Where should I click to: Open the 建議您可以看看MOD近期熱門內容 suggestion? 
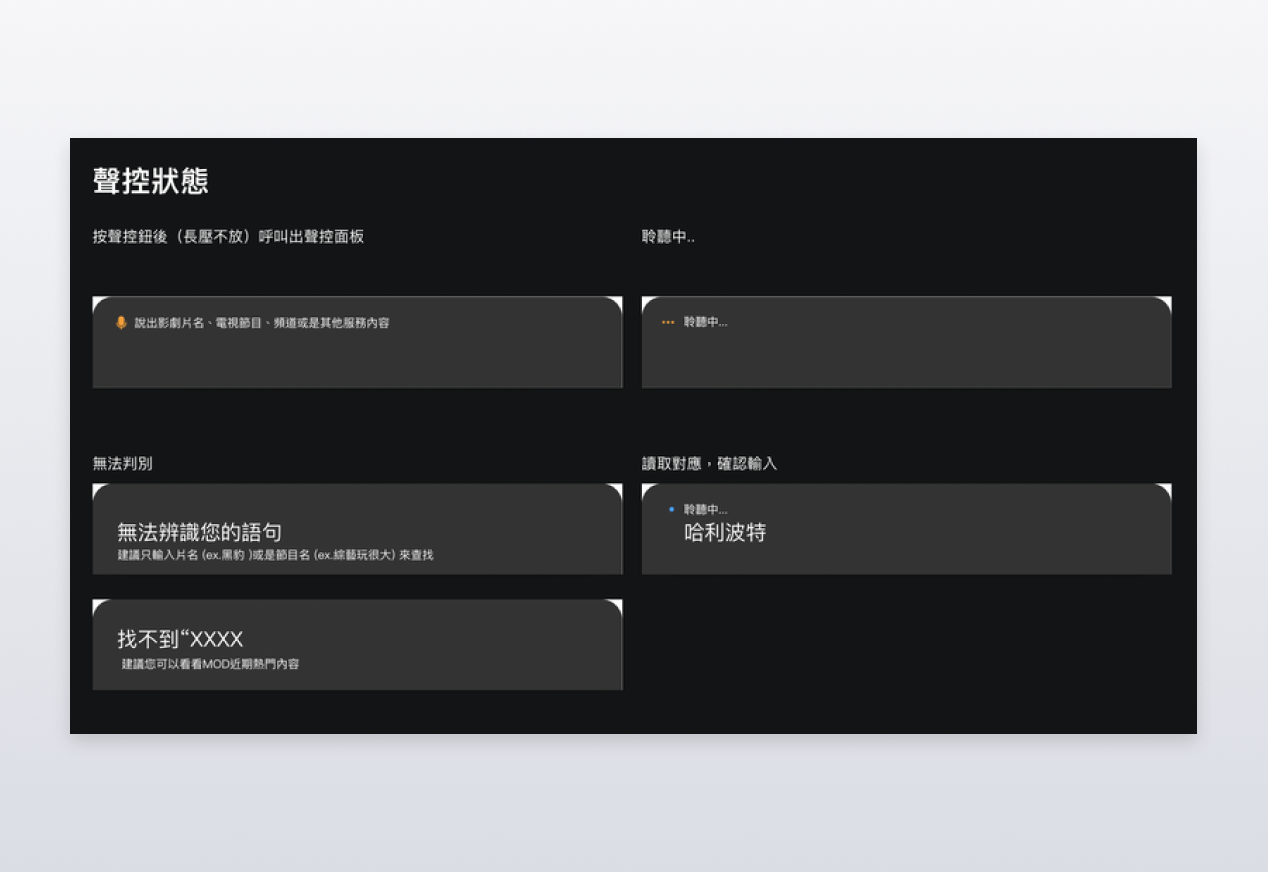210,664
